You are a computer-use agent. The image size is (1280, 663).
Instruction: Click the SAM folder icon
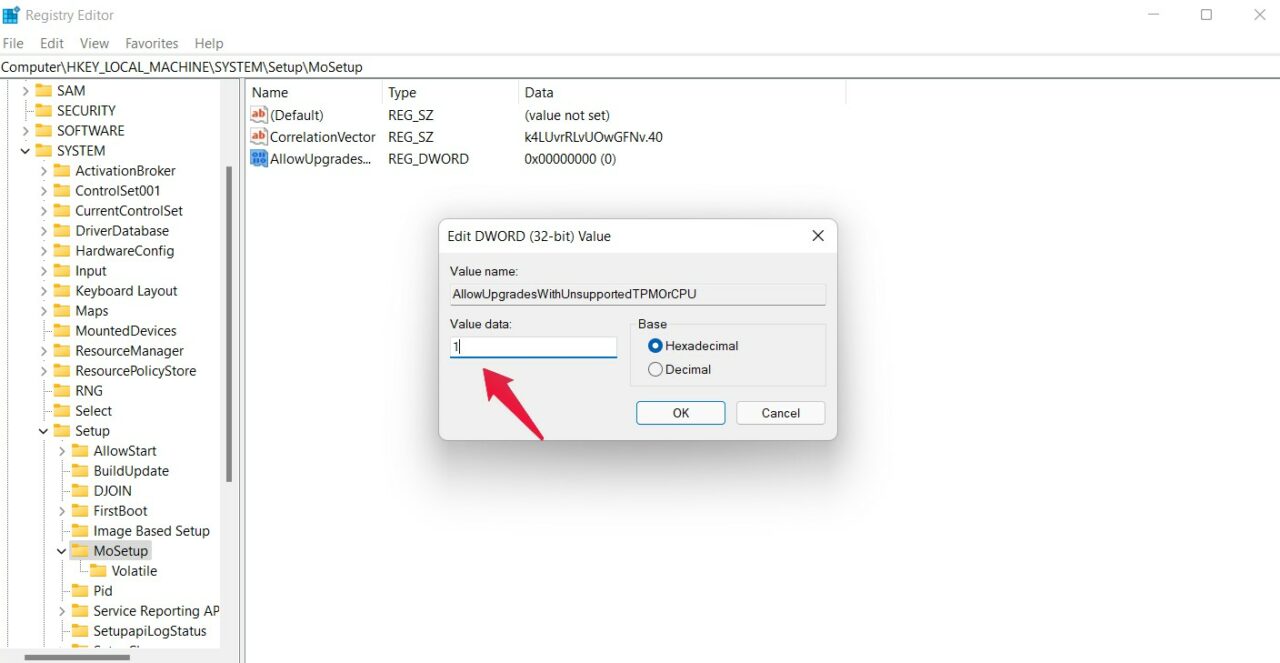point(43,90)
